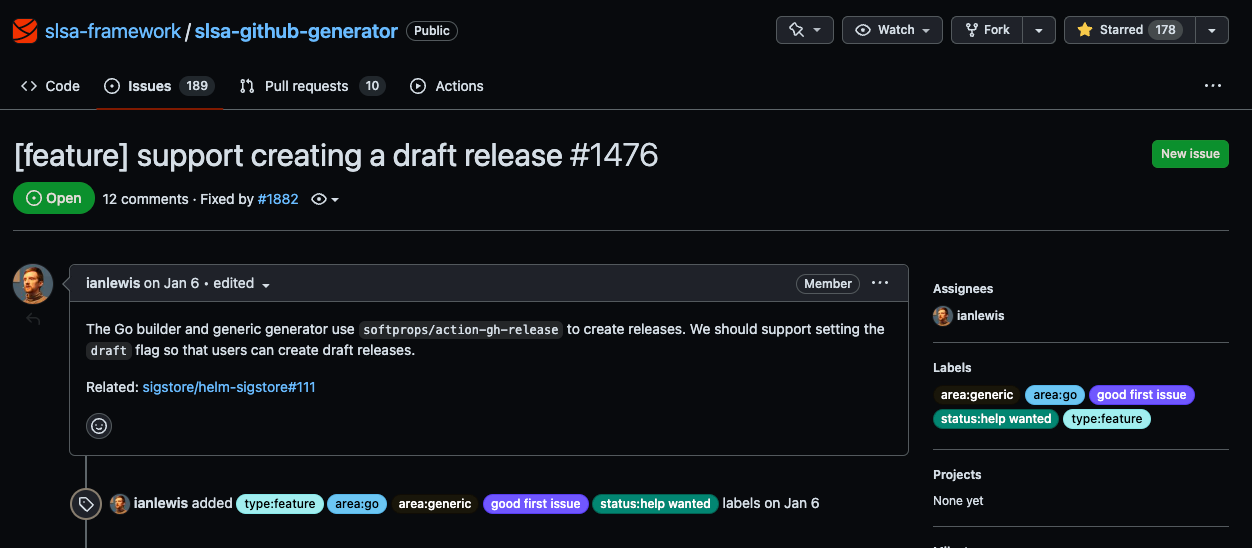Click the small ianlewis avatar in timeline event
The width and height of the screenshot is (1252, 548).
tap(120, 504)
